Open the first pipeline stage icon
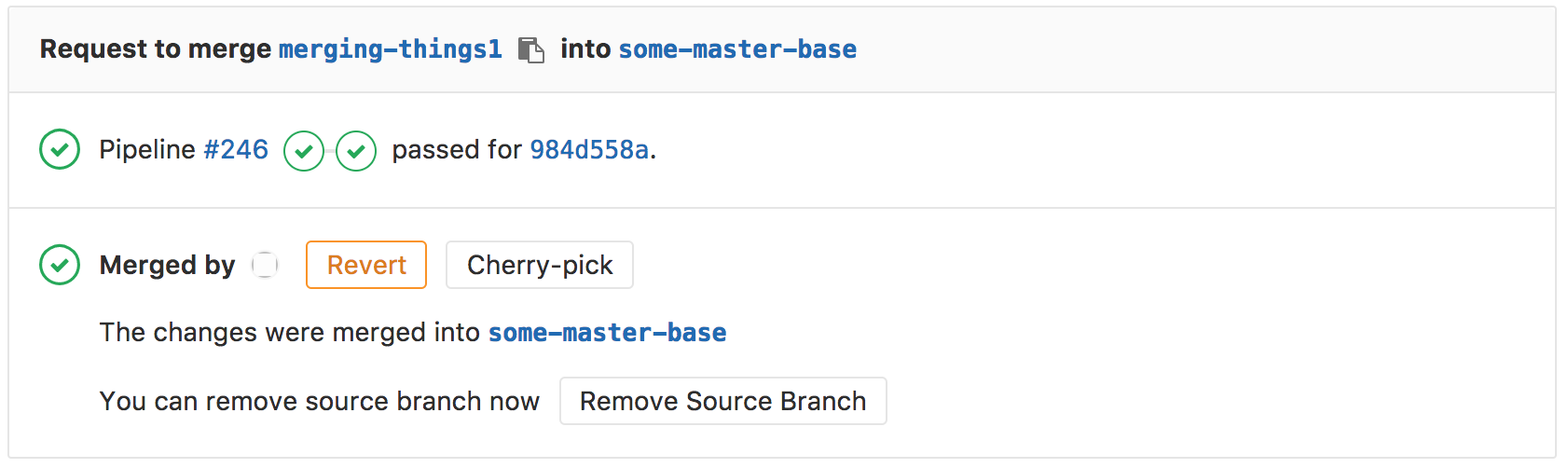The height and width of the screenshot is (468, 1568). point(303,150)
